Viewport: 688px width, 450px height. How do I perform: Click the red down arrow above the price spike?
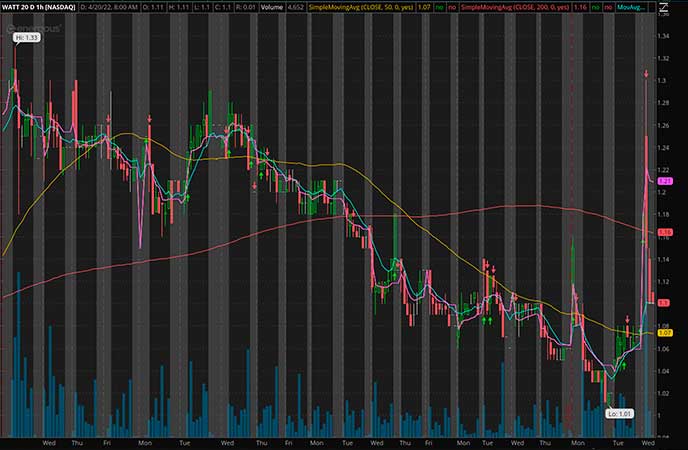coord(646,76)
